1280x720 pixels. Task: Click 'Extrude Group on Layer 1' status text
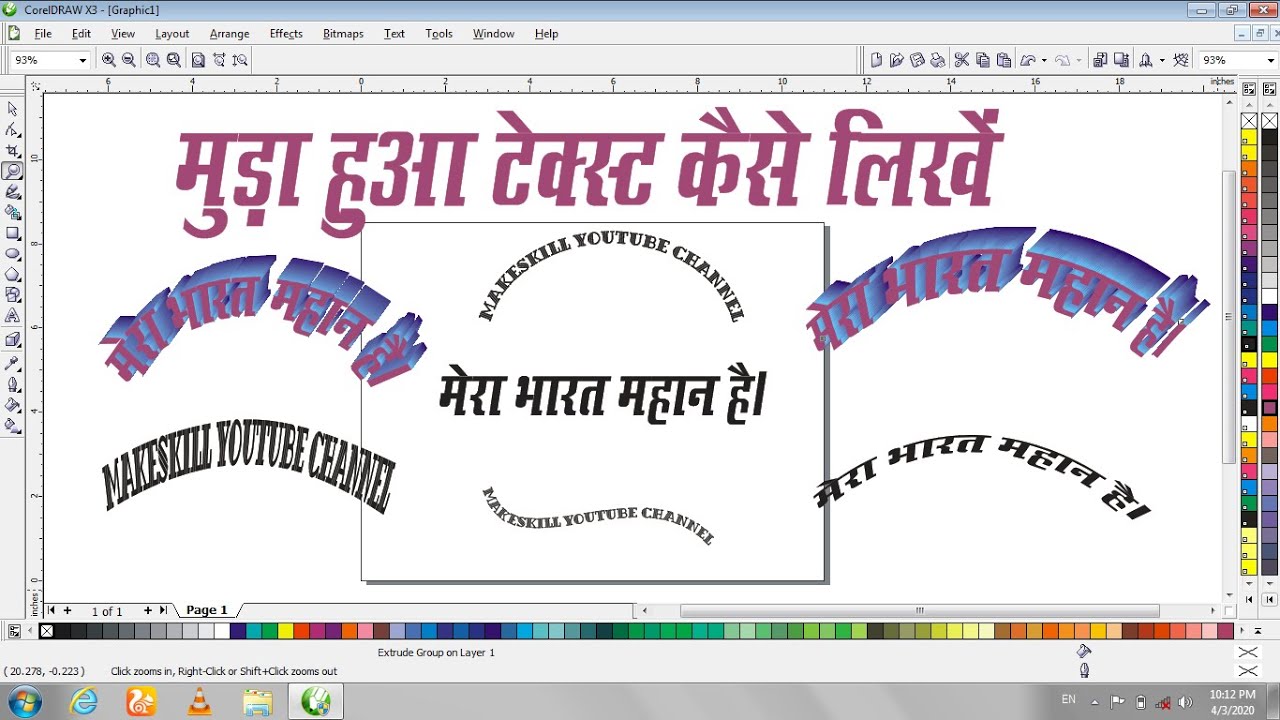[436, 652]
